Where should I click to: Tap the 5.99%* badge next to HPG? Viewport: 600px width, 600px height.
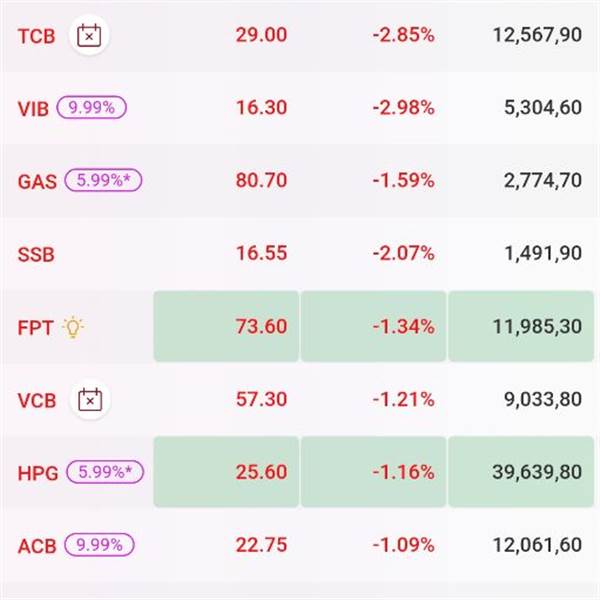pos(104,472)
